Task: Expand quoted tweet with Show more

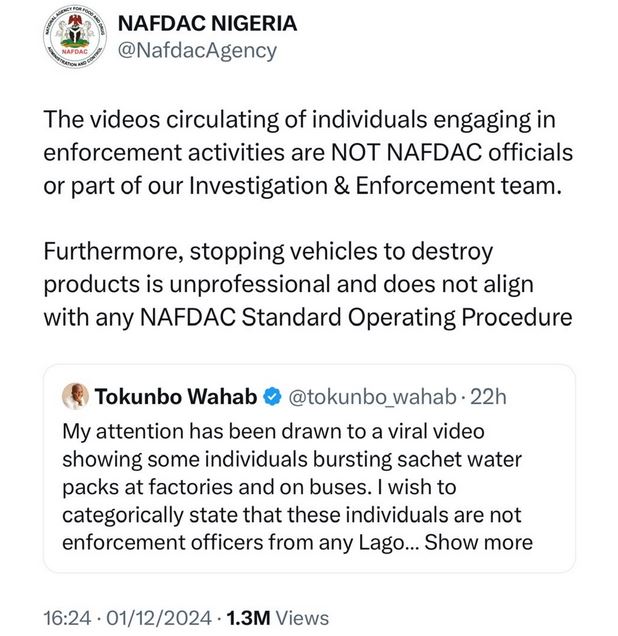Action: (479, 542)
